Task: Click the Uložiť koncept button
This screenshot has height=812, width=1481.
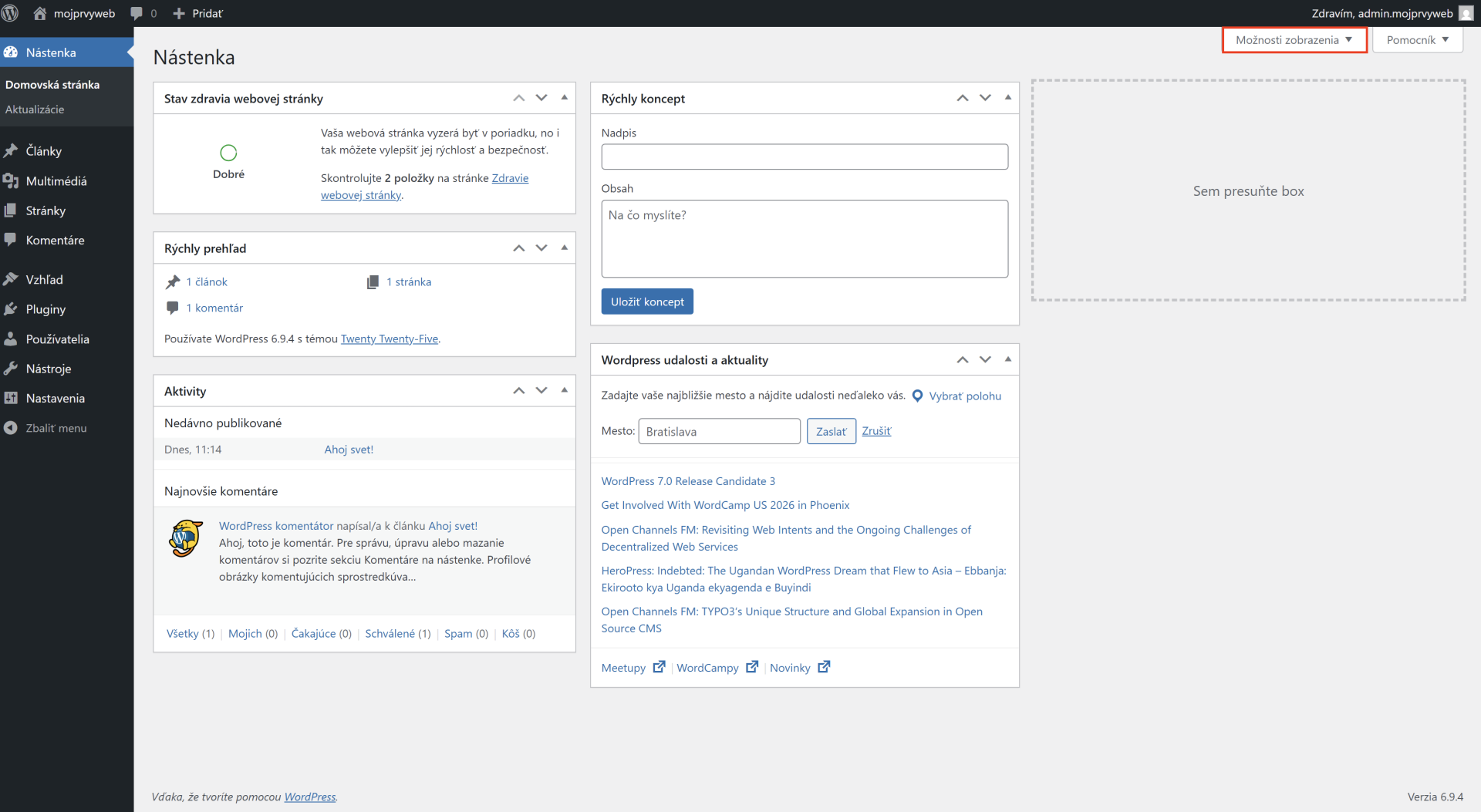Action: [x=647, y=302]
